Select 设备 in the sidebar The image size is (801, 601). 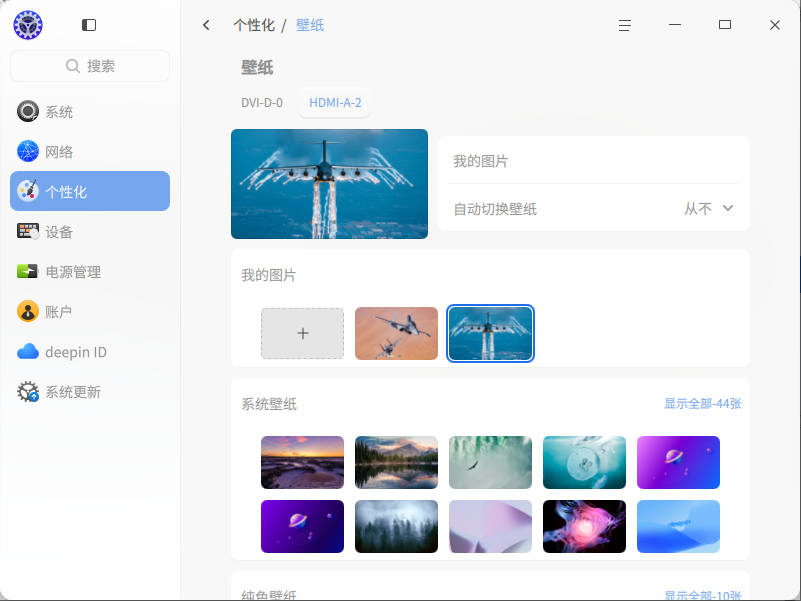(x=90, y=232)
